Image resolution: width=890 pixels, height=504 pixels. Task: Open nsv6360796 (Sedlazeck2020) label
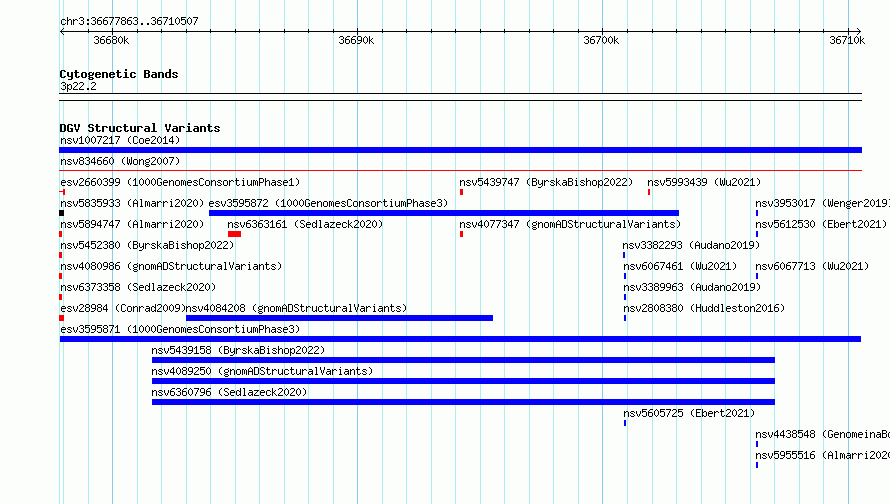point(229,392)
